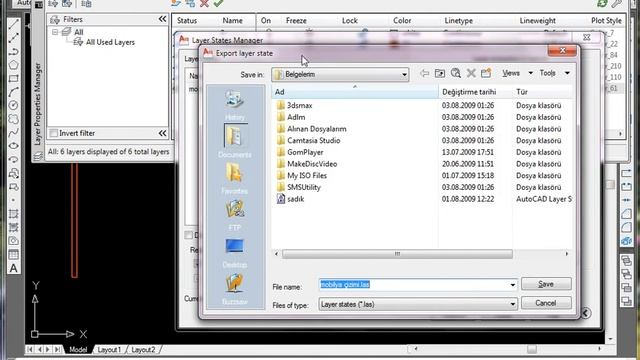640x360 pixels.
Task: Click the chevrons next to Invert filter
Action: click(x=162, y=133)
